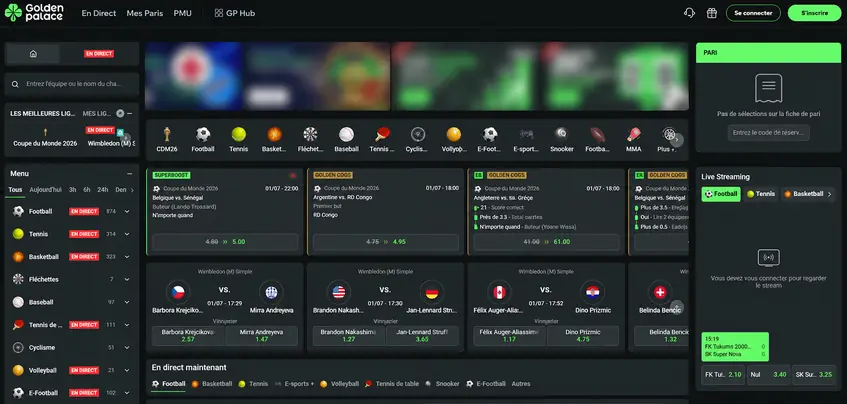Expand the Fléchettes menu row chevron

(127, 280)
